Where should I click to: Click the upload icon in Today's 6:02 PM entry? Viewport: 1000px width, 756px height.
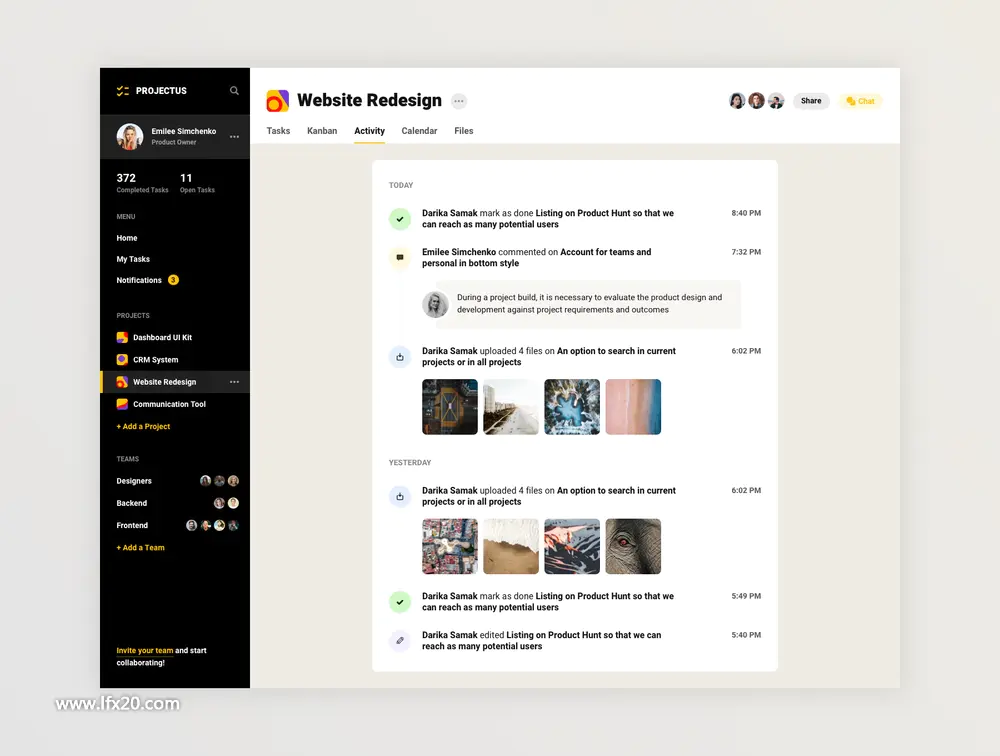pyautogui.click(x=400, y=357)
